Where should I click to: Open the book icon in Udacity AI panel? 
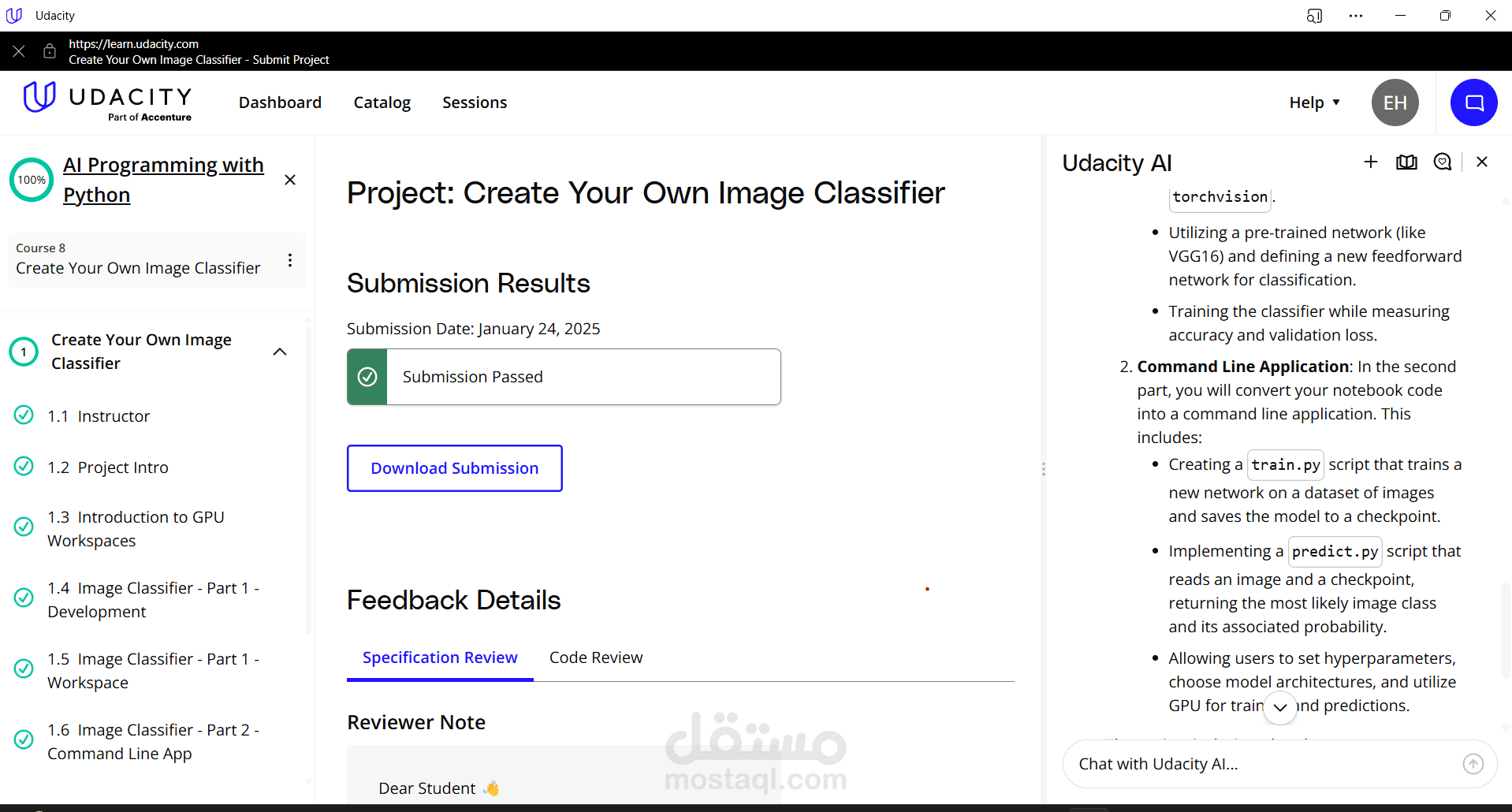click(1406, 162)
